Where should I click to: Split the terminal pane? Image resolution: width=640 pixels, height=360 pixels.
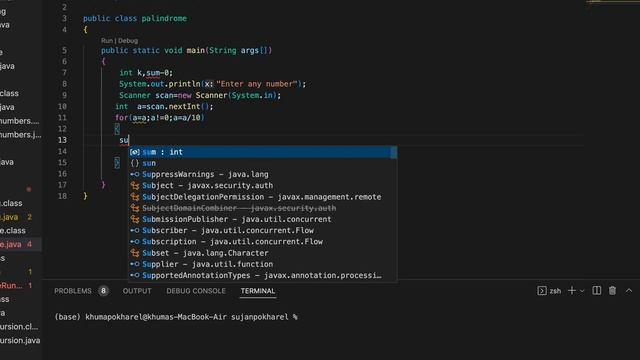tap(597, 291)
